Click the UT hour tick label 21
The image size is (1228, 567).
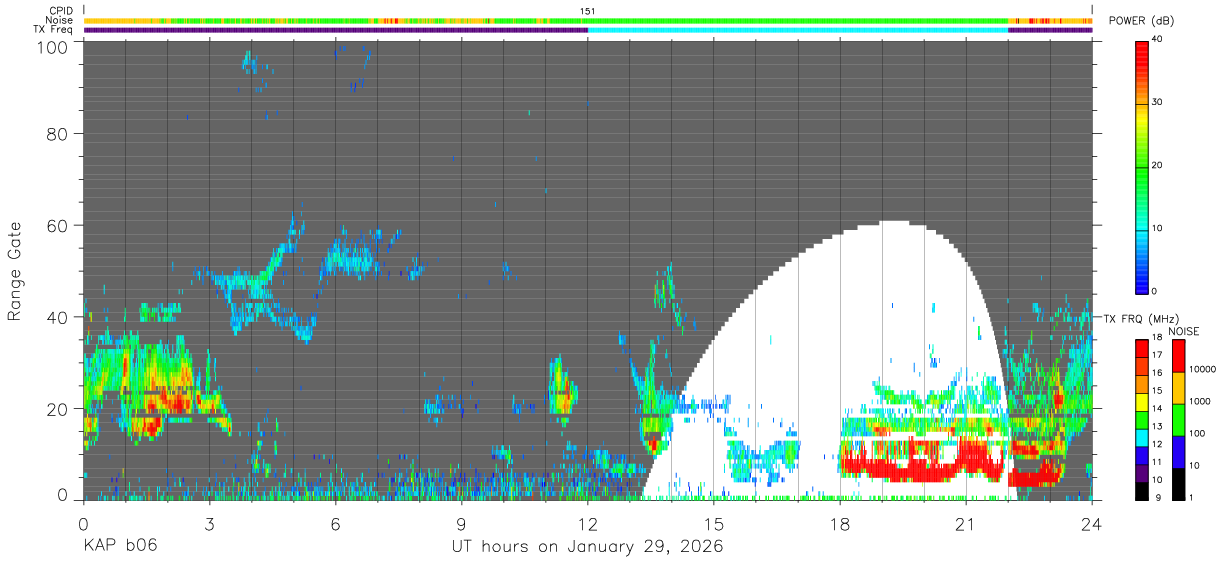966,523
